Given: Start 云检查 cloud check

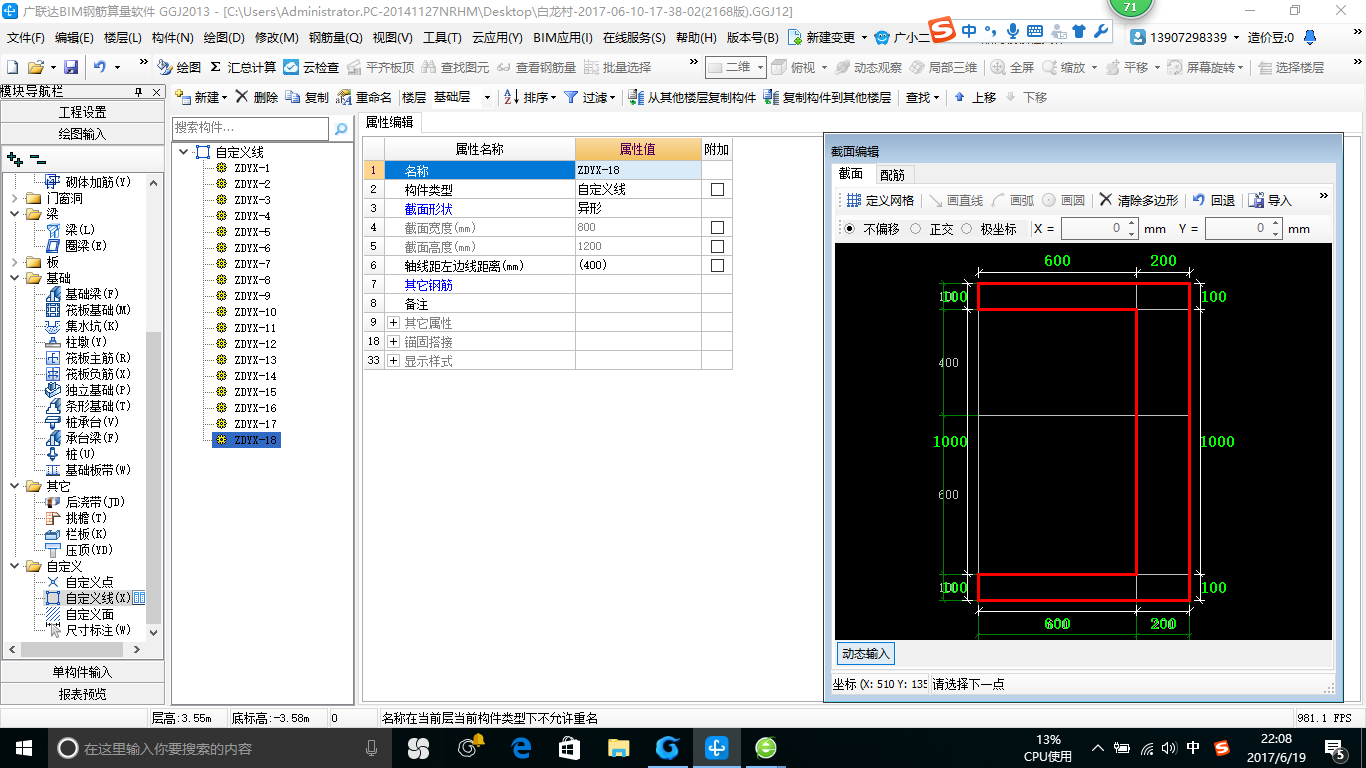Looking at the screenshot, I should pyautogui.click(x=311, y=67).
